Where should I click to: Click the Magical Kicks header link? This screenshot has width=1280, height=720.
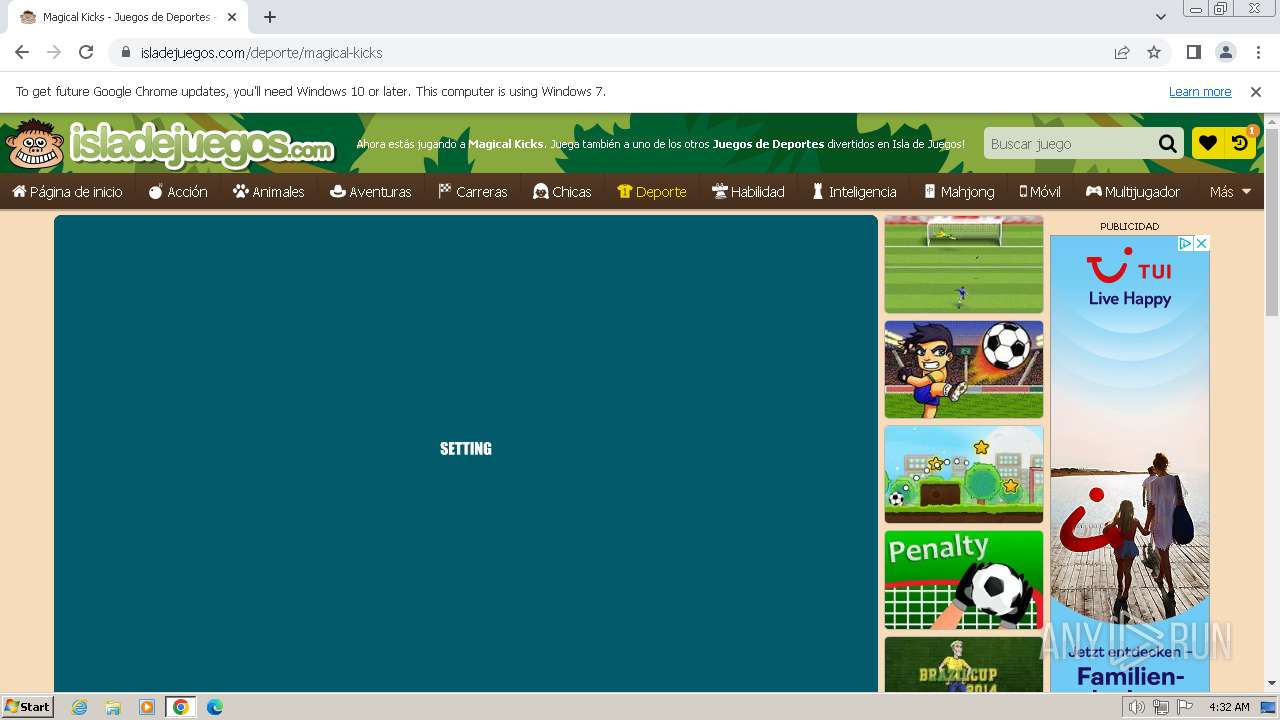[x=506, y=144]
